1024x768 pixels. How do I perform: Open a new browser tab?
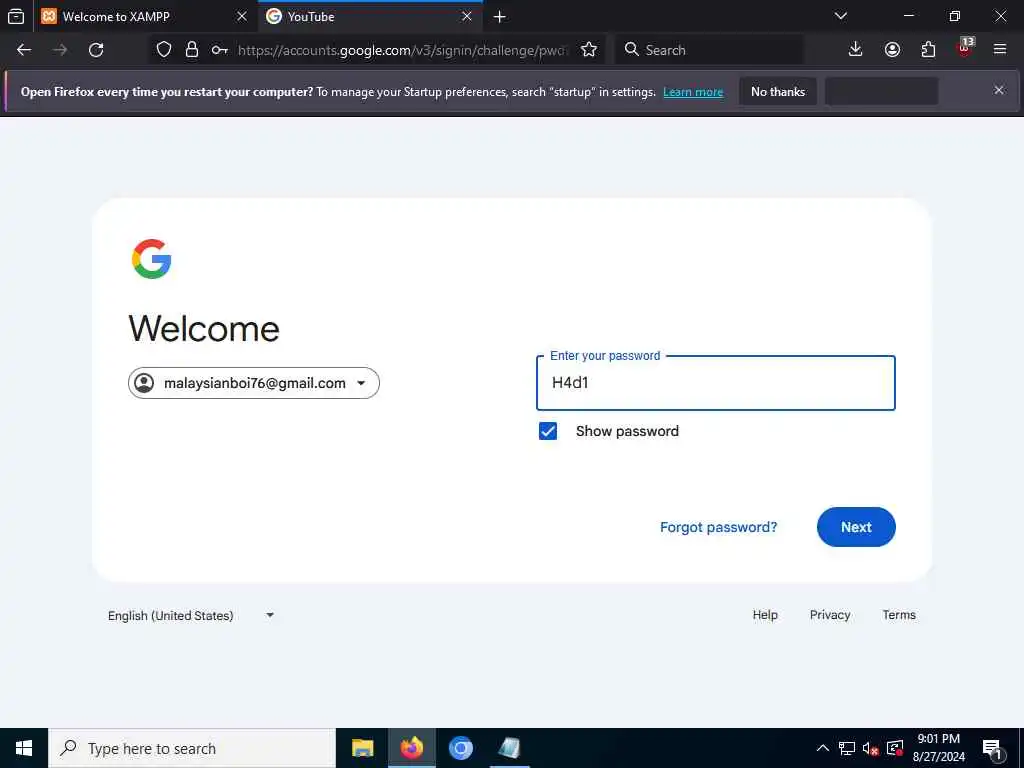point(500,17)
